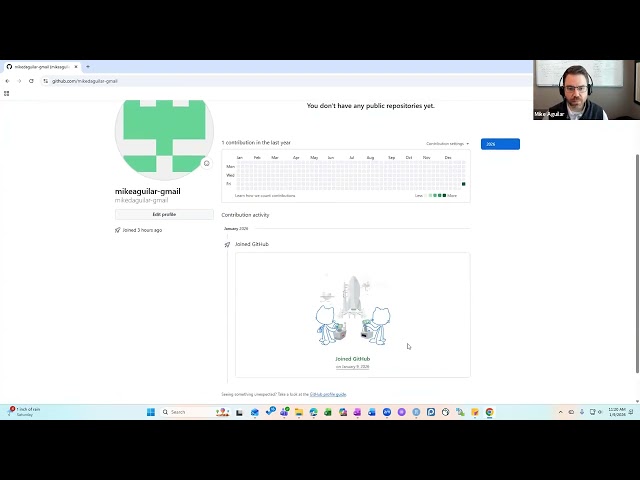
Task: Open File Explorer from the taskbar
Action: click(x=299, y=412)
